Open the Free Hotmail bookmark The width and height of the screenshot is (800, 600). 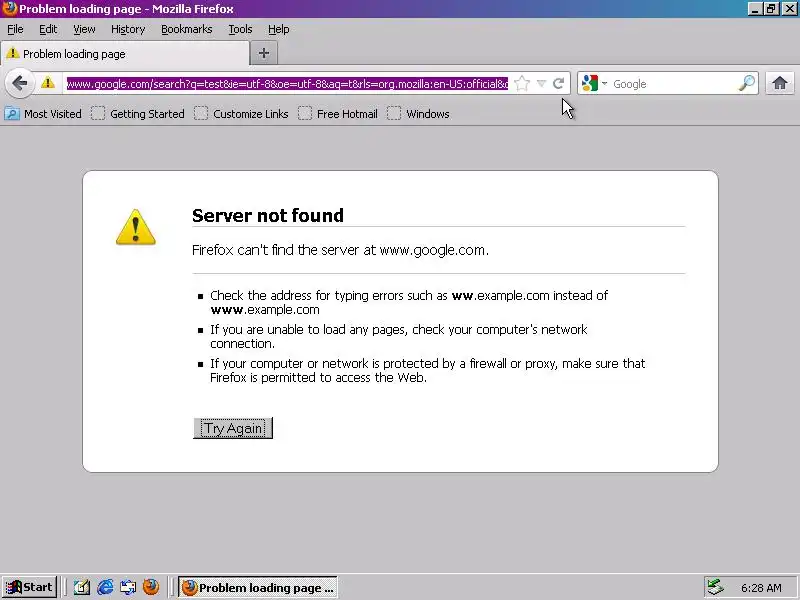[338, 114]
